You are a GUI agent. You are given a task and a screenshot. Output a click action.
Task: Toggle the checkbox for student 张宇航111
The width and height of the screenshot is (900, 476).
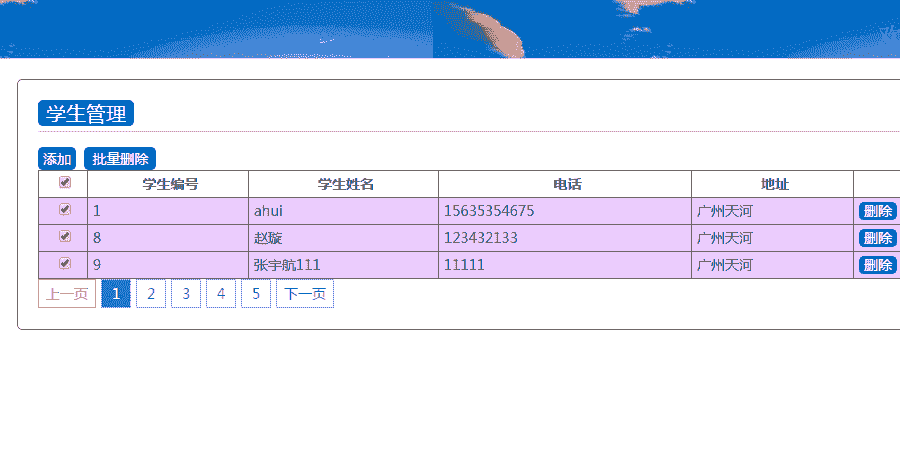pos(65,264)
